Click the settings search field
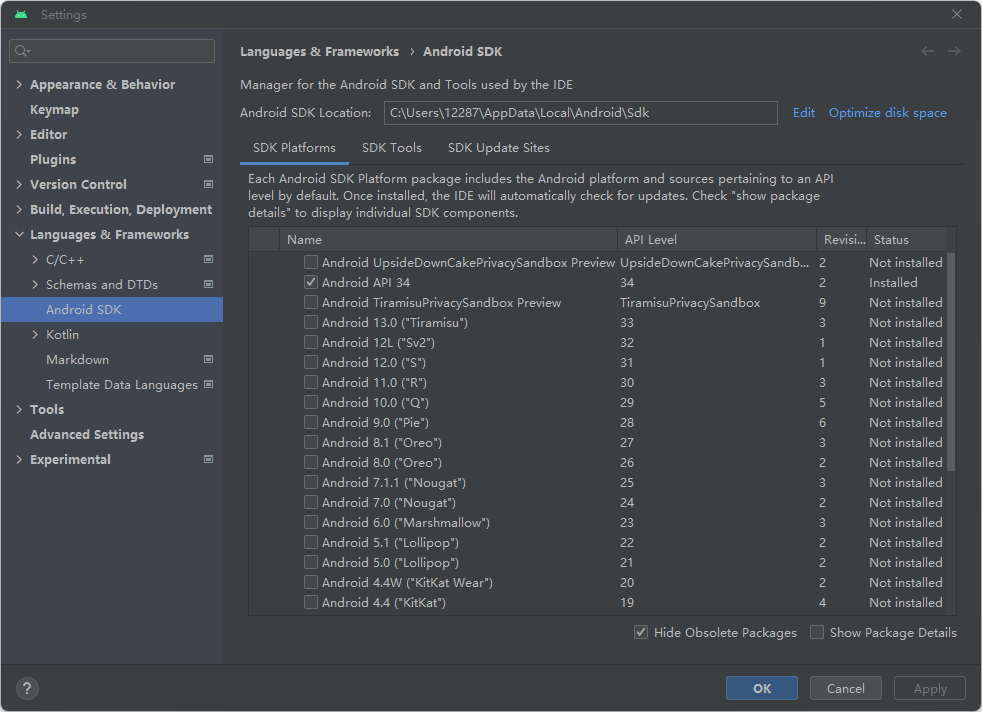Screen dimensions: 982x712 point(112,51)
